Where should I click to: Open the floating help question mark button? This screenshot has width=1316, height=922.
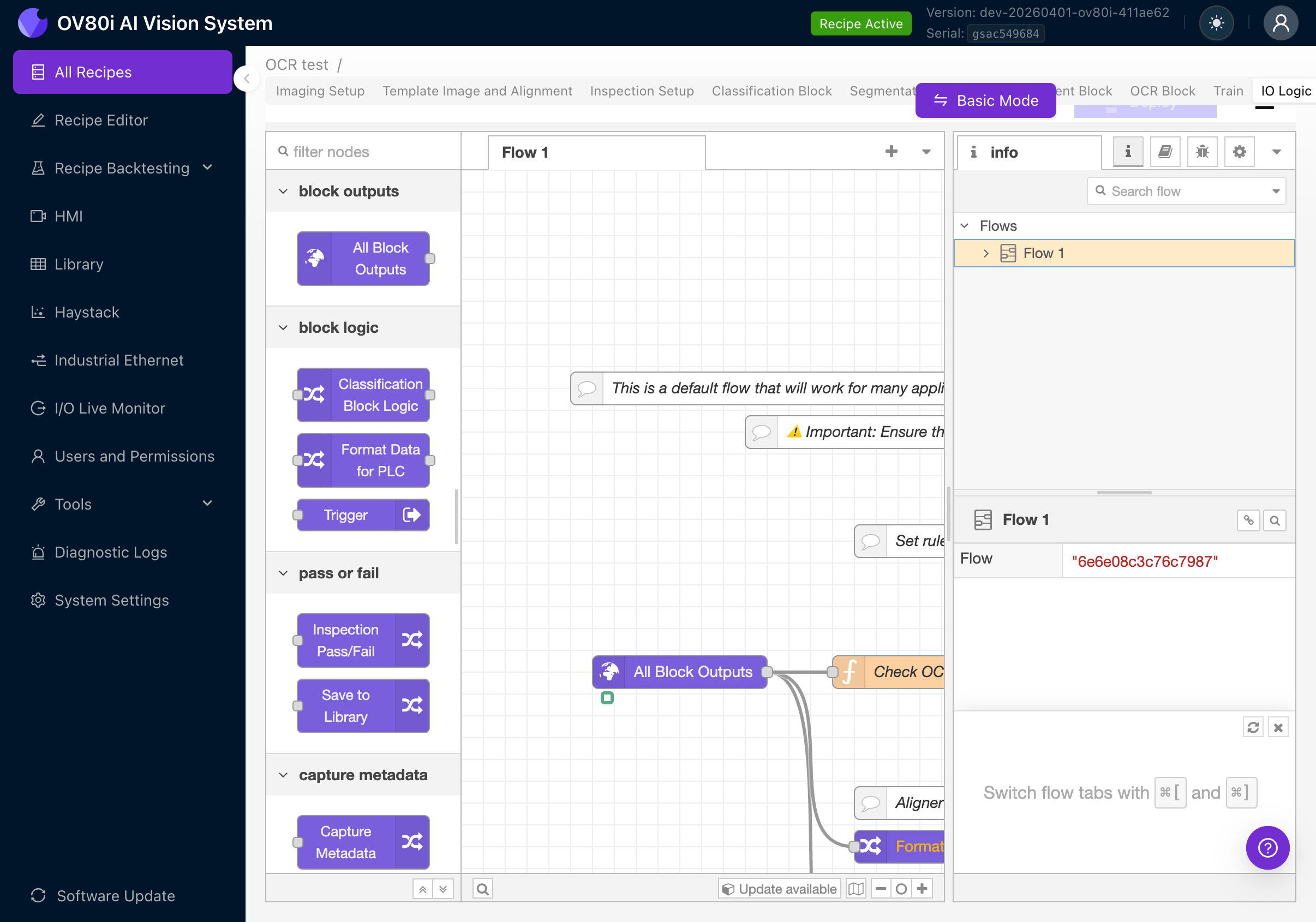coord(1267,848)
